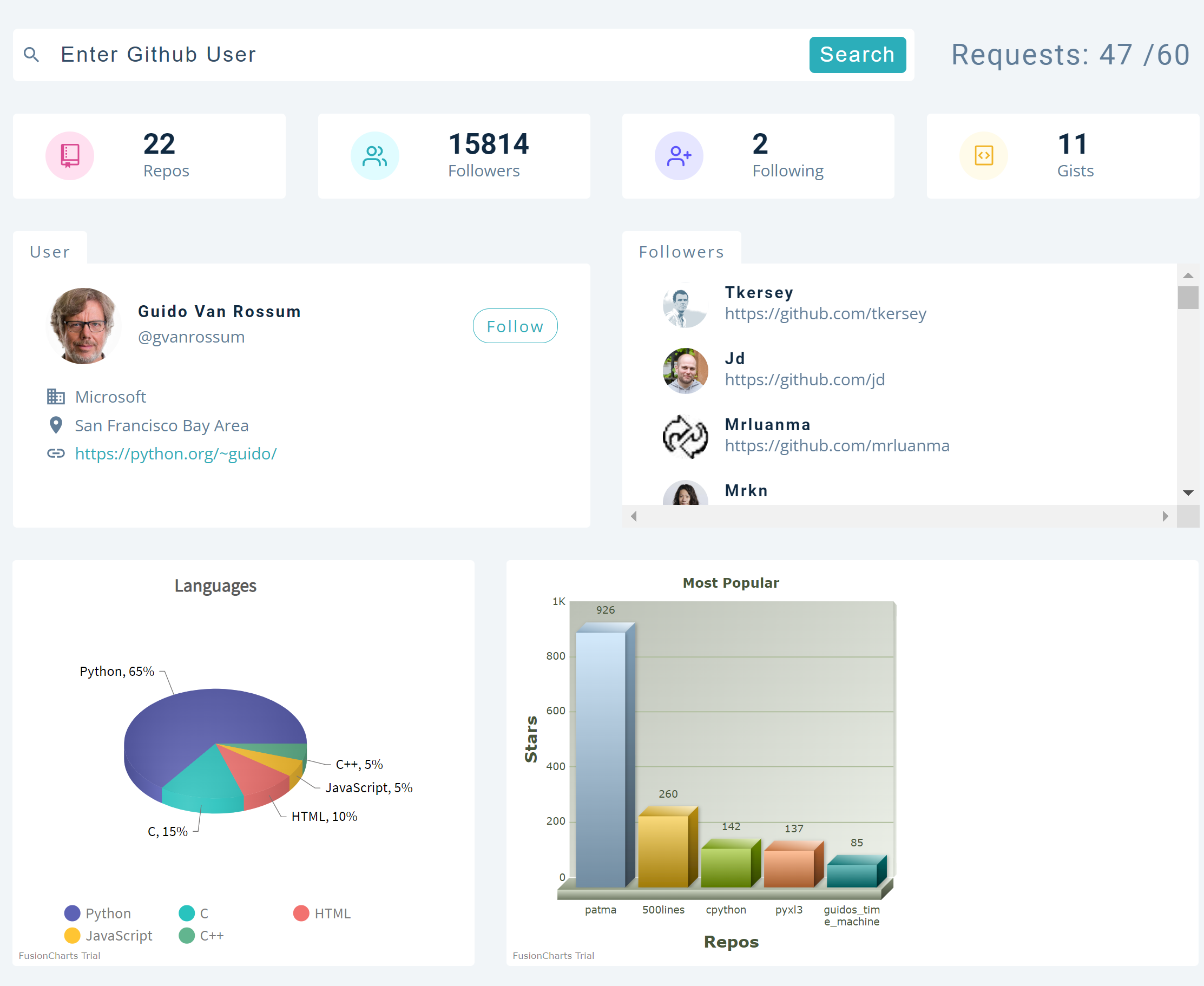Image resolution: width=1204 pixels, height=986 pixels.
Task: Toggle the Python legend item
Action: [x=98, y=913]
